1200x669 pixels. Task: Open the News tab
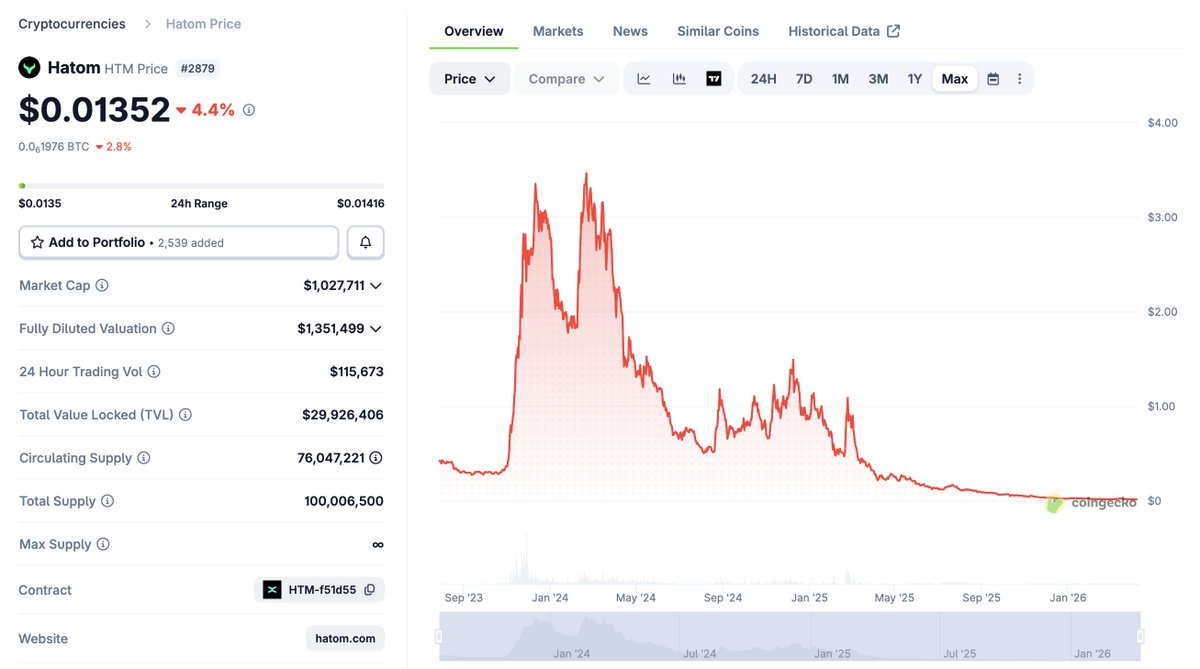point(630,31)
